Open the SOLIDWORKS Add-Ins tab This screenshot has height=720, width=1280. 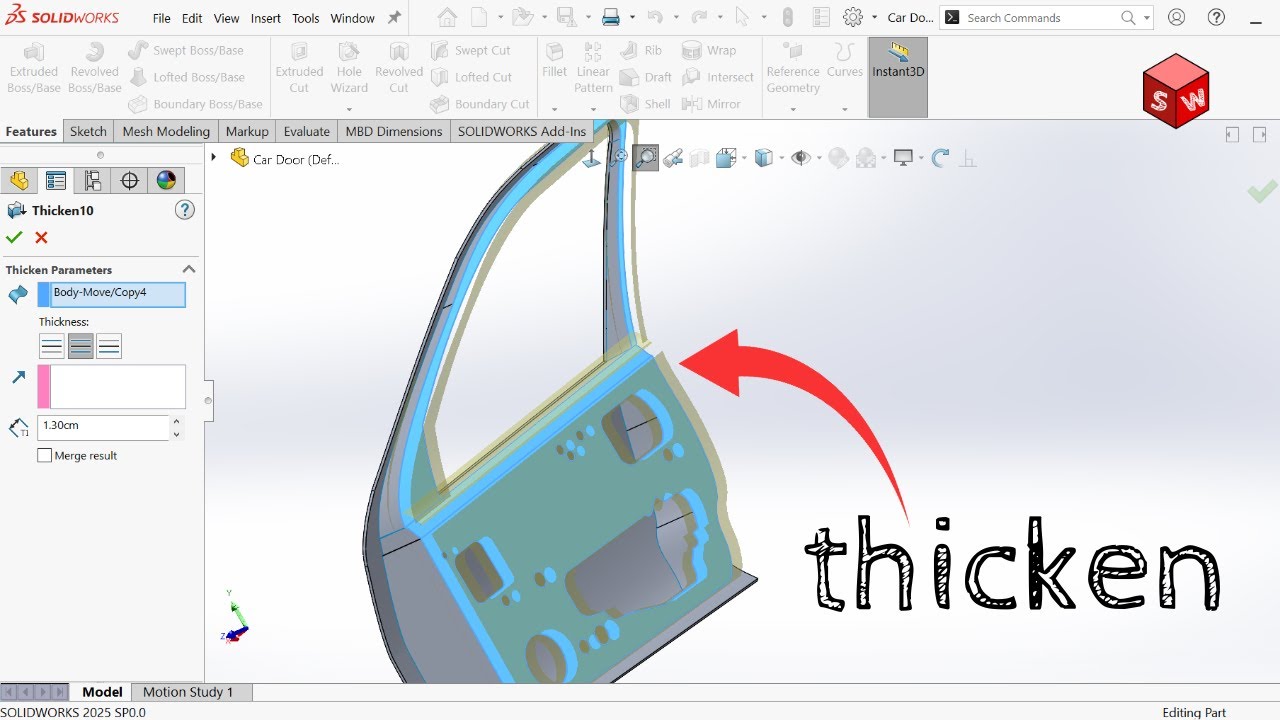pos(522,131)
